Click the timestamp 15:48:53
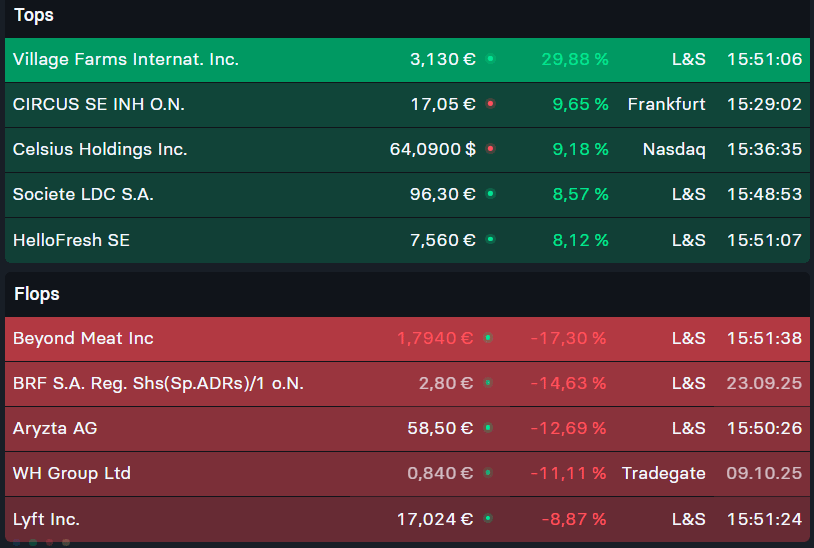This screenshot has width=814, height=548. [764, 195]
